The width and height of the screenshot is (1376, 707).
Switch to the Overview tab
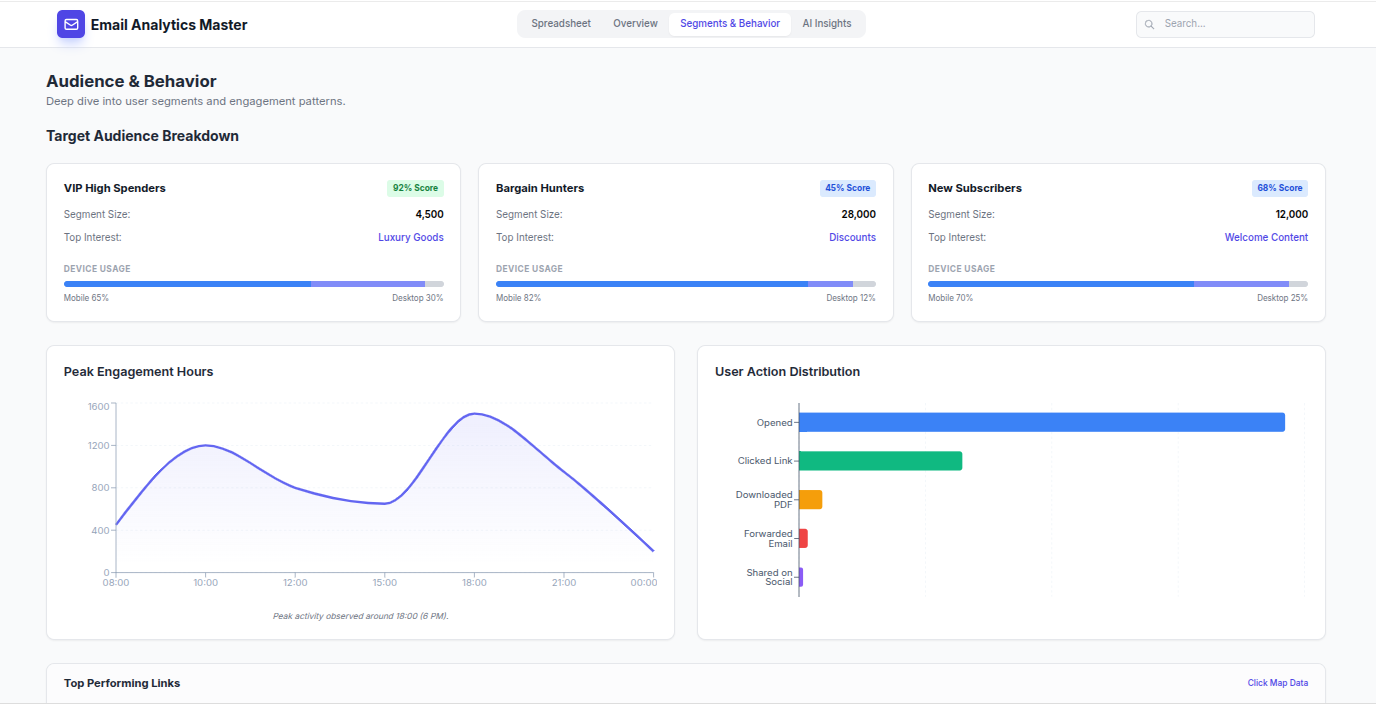coord(635,24)
